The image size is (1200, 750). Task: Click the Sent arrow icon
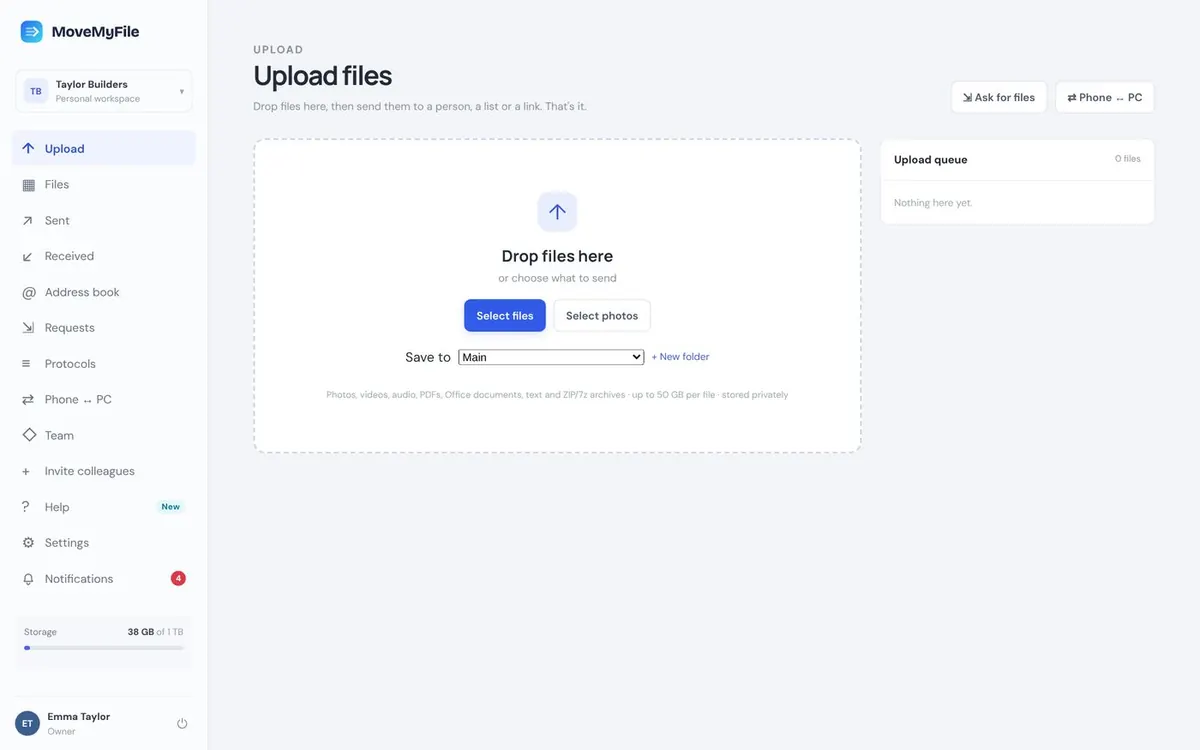[28, 221]
